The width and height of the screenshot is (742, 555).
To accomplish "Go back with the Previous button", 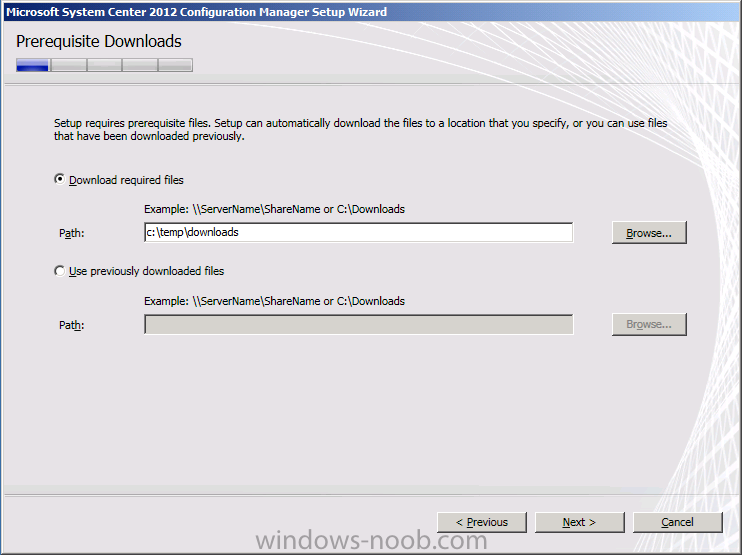I will tap(482, 522).
